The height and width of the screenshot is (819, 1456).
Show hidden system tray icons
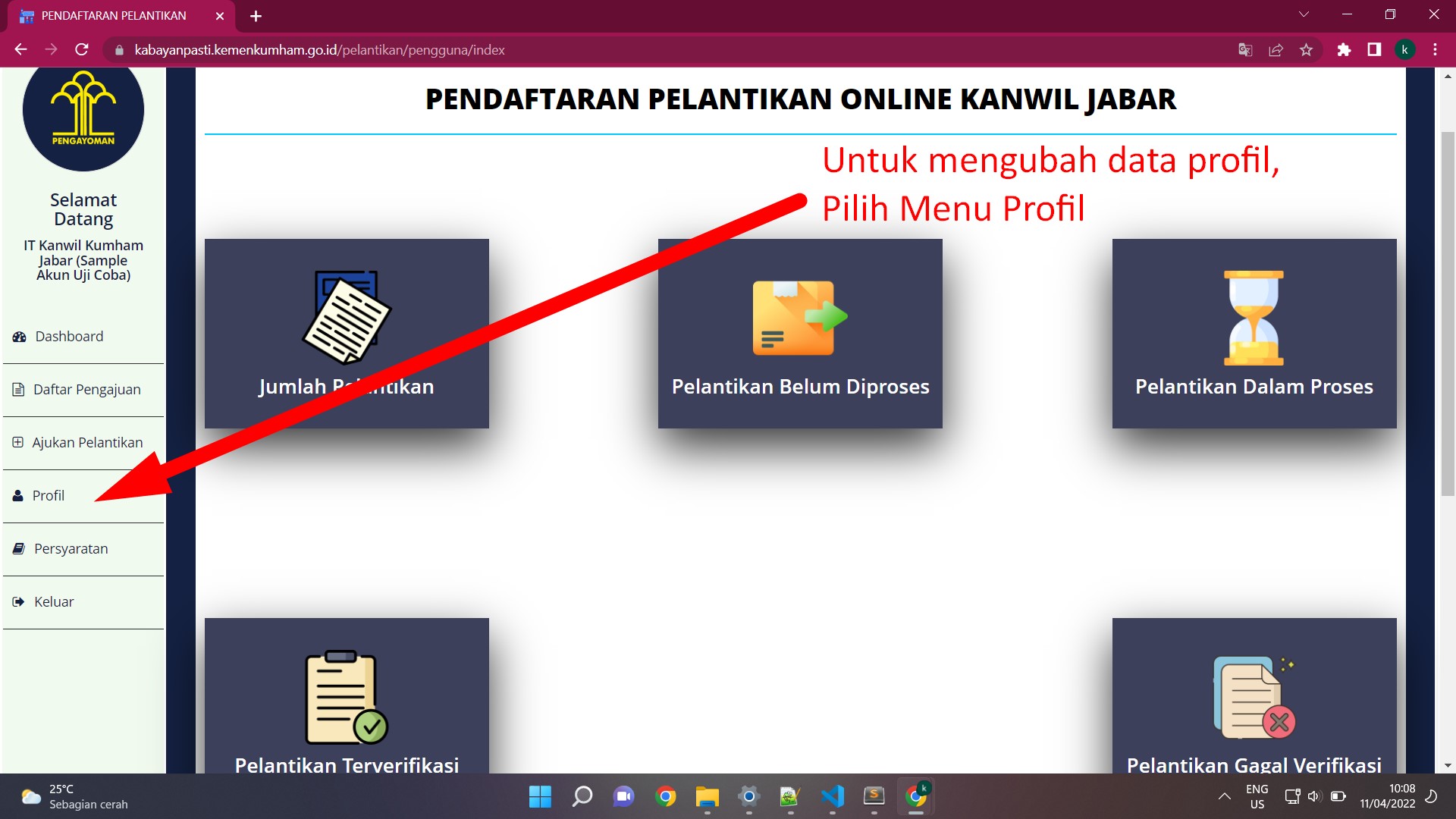1224,796
